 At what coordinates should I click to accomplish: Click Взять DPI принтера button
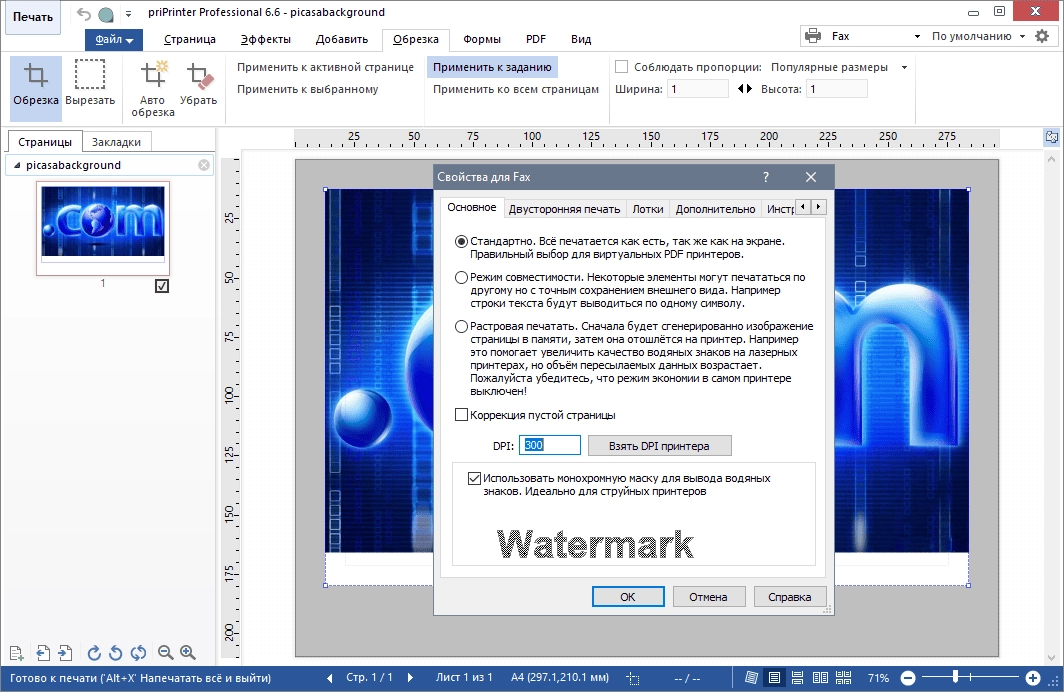[660, 446]
